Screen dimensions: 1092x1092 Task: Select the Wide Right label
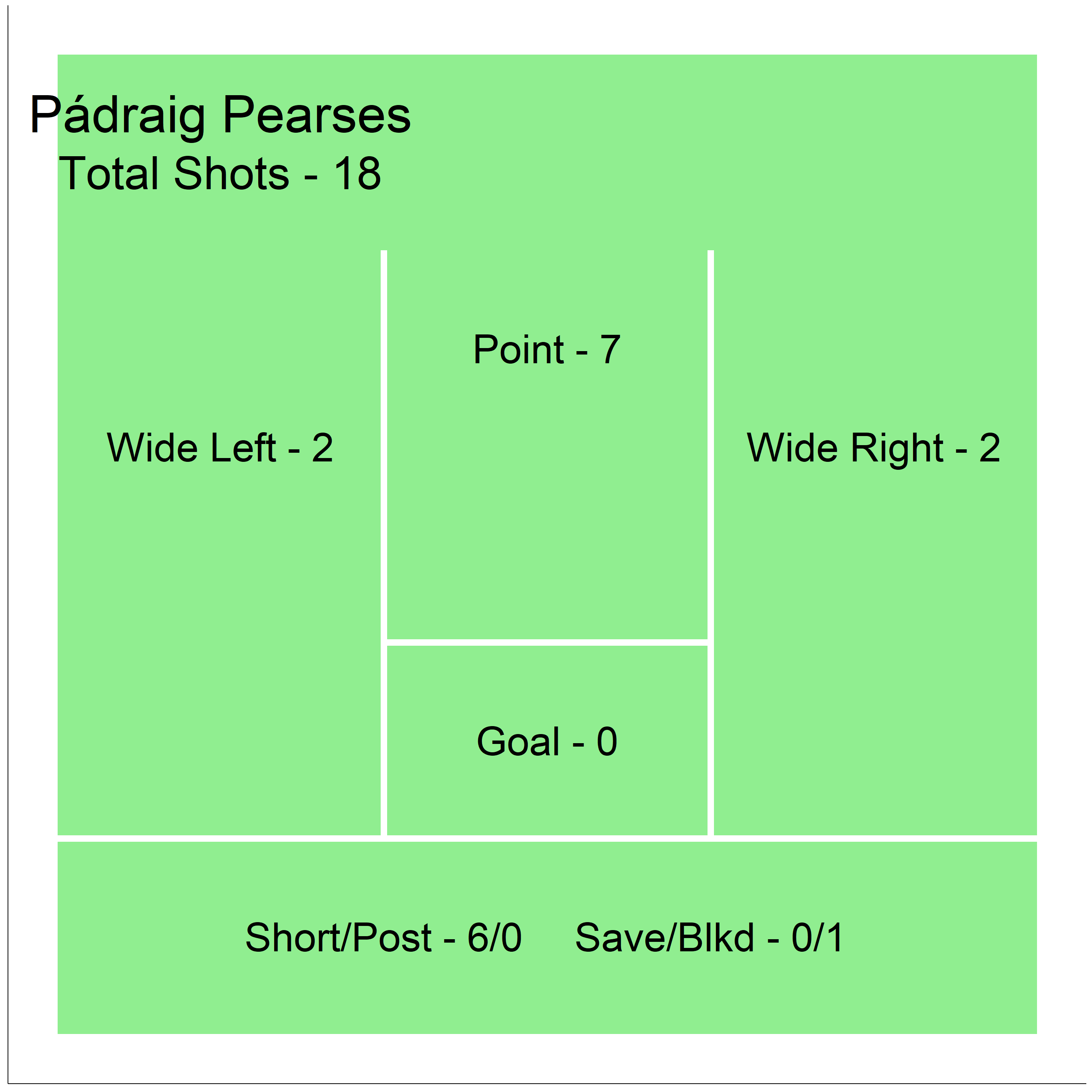[x=846, y=448]
